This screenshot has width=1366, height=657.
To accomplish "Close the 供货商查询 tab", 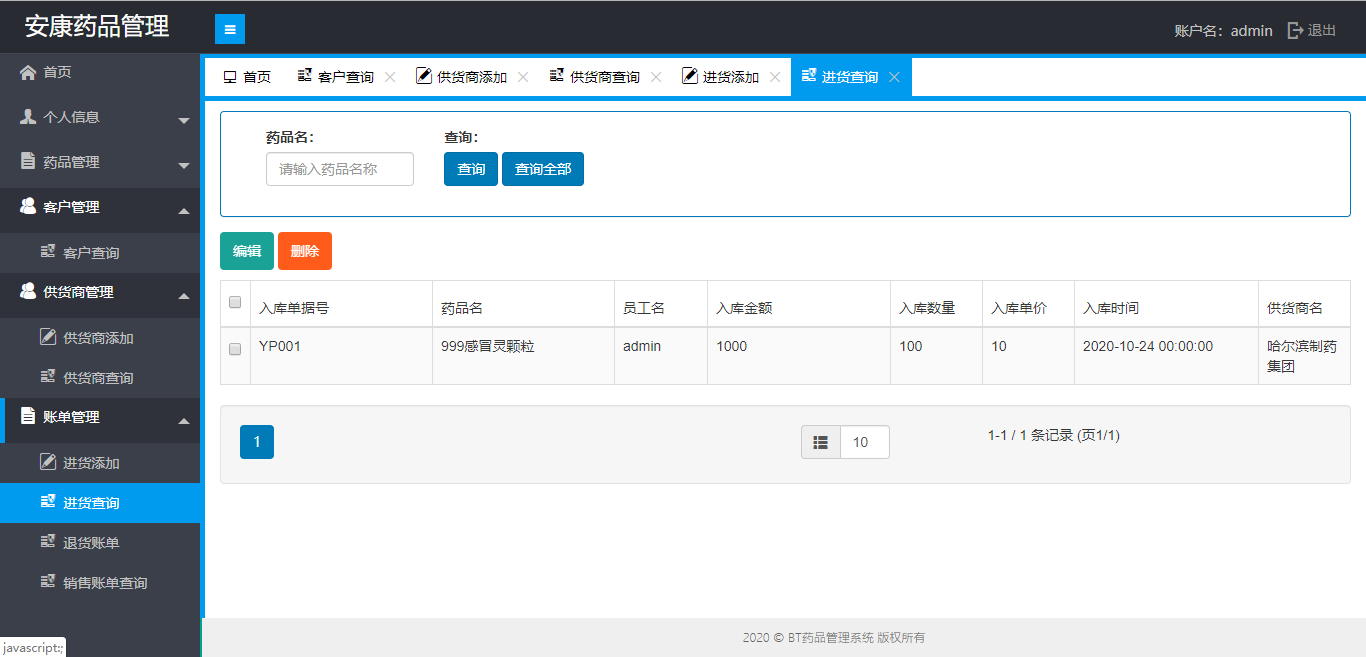I will (x=656, y=77).
